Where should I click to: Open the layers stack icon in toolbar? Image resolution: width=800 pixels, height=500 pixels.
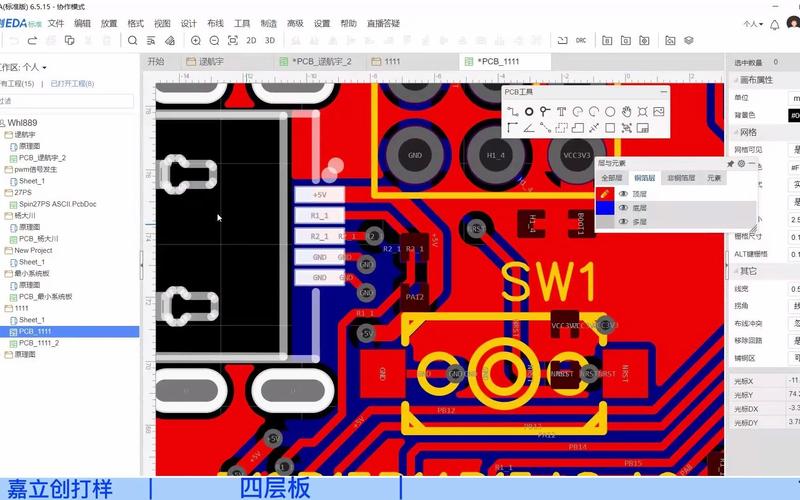pyautogui.click(x=689, y=40)
